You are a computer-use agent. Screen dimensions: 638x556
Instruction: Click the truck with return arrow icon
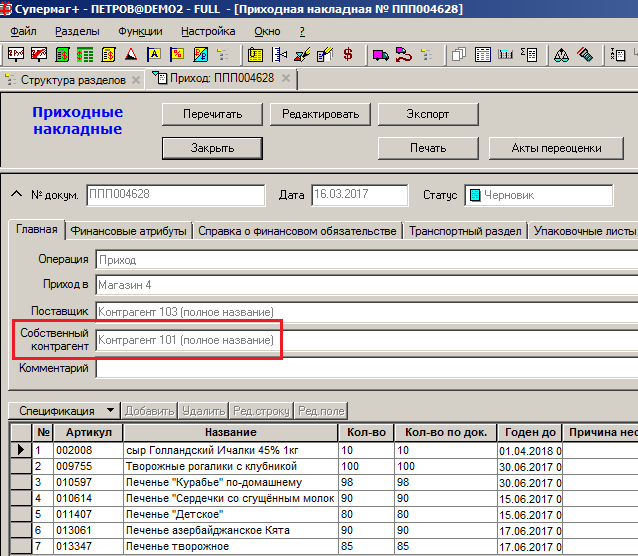(x=404, y=54)
